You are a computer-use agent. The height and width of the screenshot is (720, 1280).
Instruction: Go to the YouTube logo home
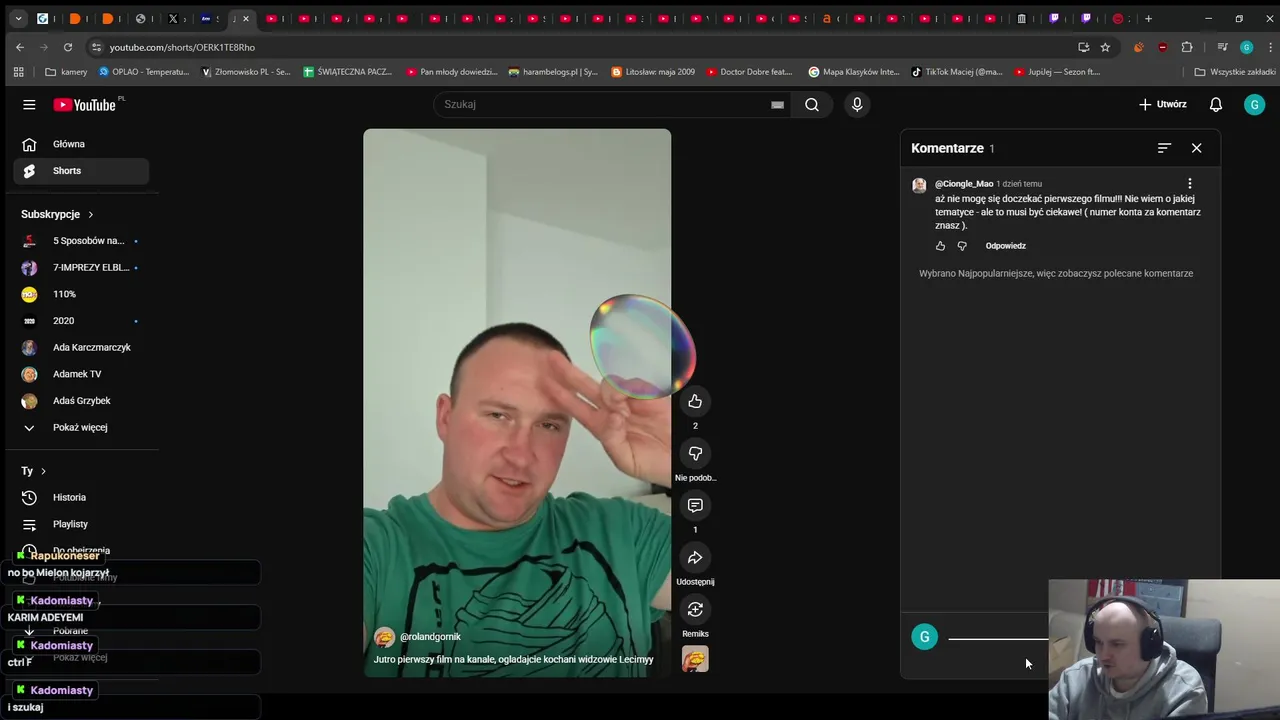[86, 104]
